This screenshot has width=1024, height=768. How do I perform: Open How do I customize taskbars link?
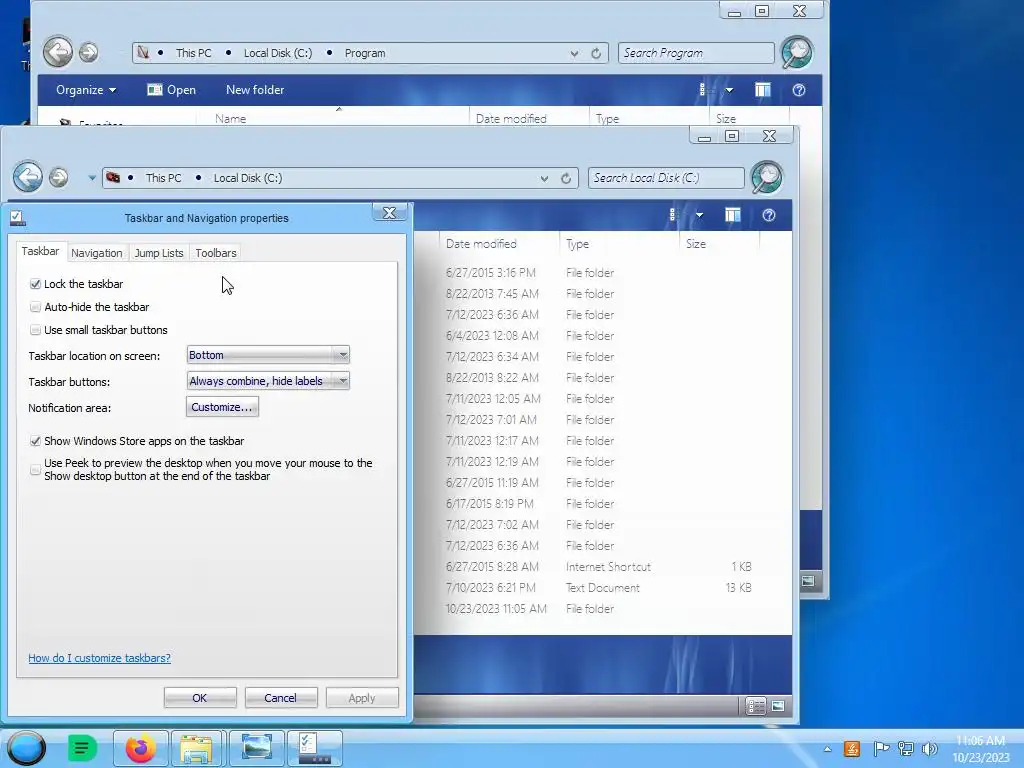click(x=99, y=658)
